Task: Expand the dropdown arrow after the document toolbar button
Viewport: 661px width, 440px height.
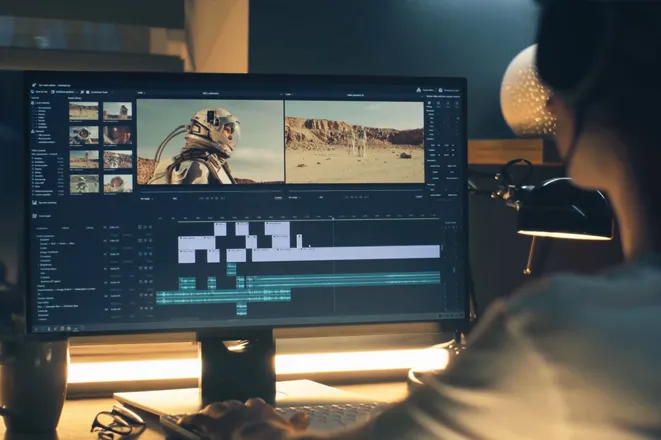Action: 77,92
